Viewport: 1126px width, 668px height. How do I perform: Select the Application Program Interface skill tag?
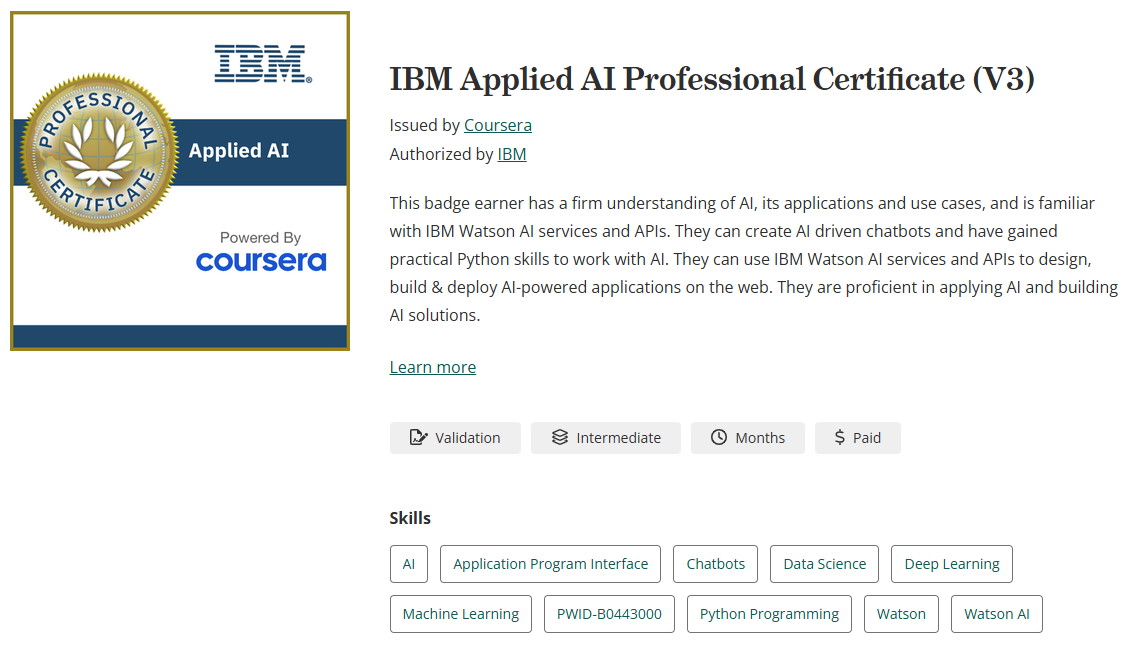tap(550, 564)
